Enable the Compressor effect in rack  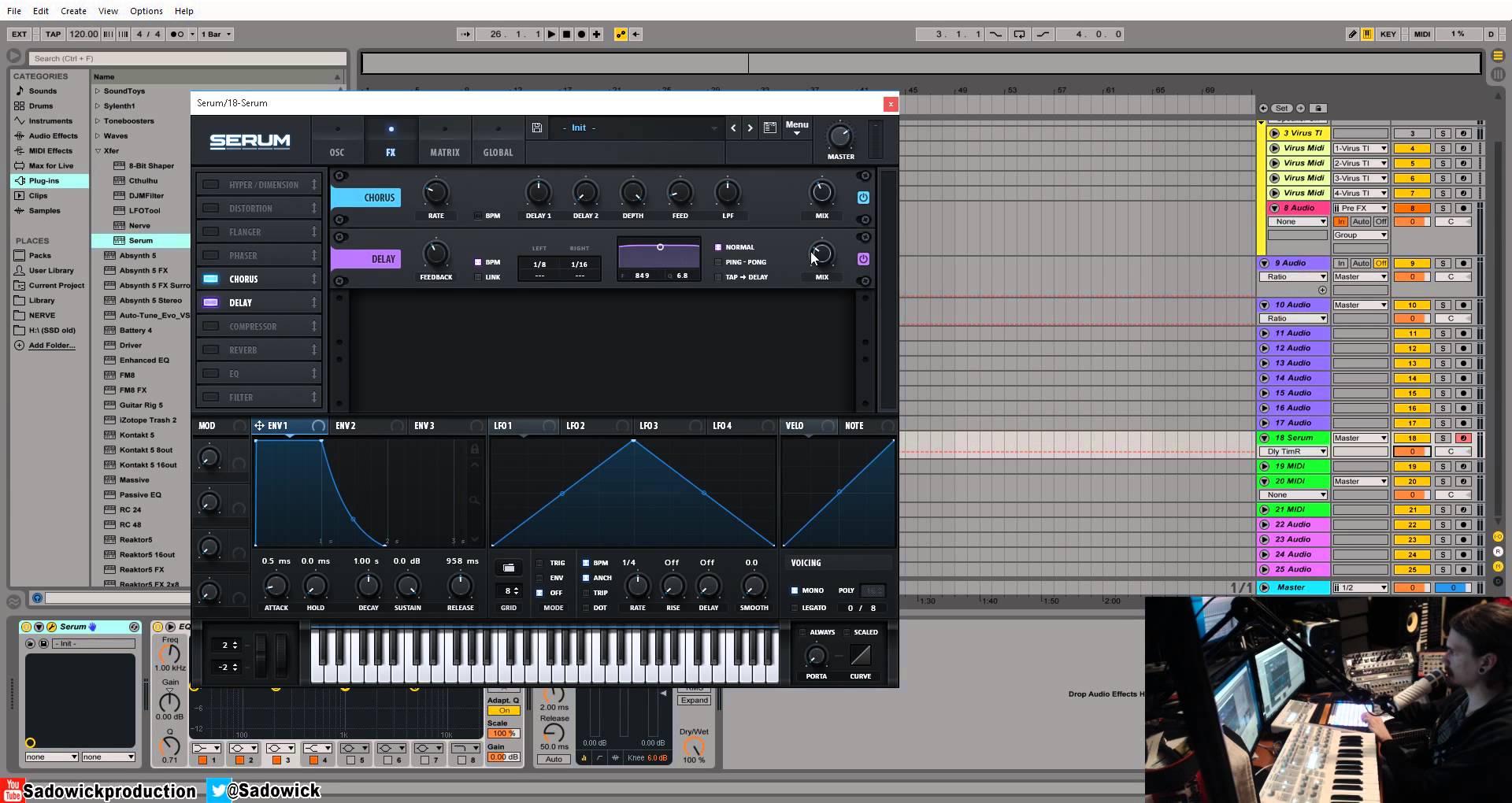point(210,326)
